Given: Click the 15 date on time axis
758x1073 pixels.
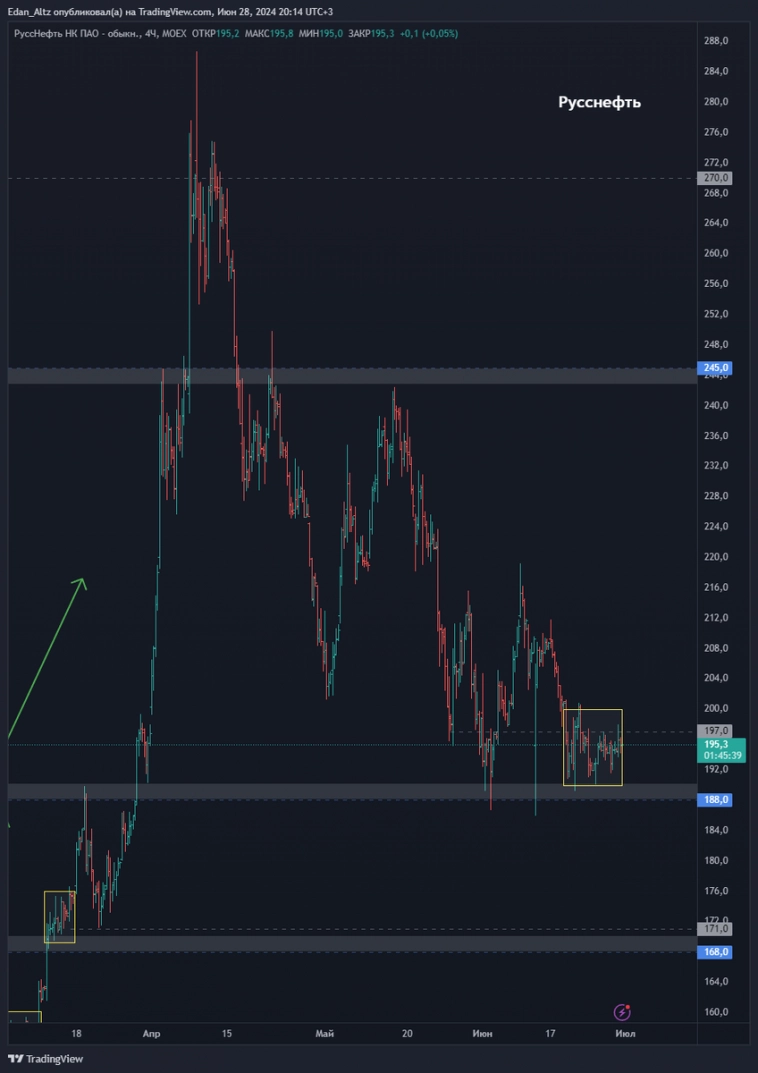Looking at the screenshot, I should click(x=227, y=1033).
